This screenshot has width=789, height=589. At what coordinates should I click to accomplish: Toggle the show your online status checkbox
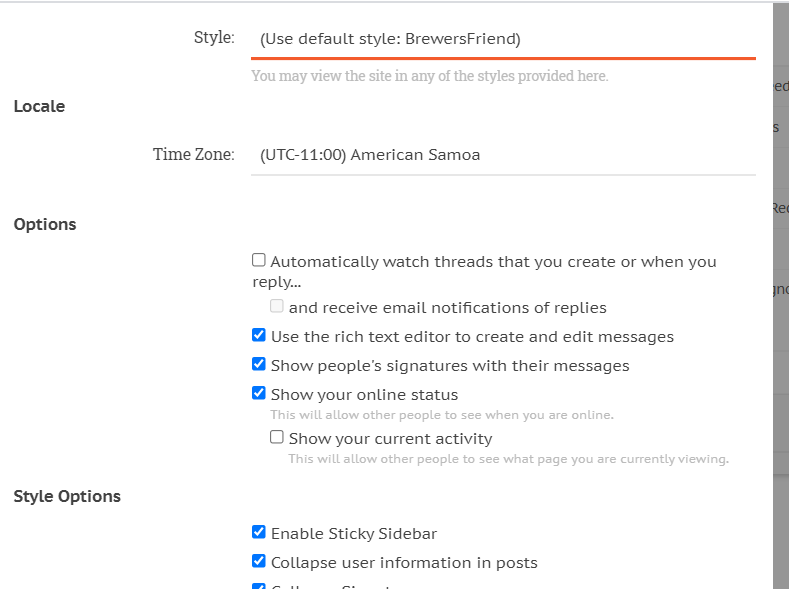click(x=259, y=394)
